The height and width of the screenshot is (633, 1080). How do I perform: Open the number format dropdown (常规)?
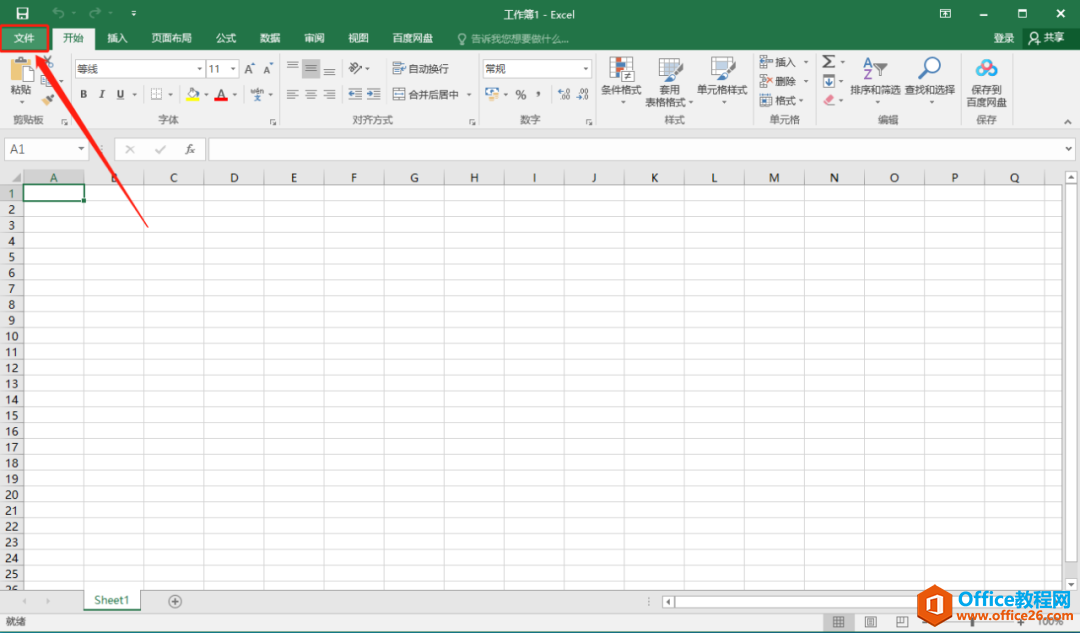(x=586, y=69)
